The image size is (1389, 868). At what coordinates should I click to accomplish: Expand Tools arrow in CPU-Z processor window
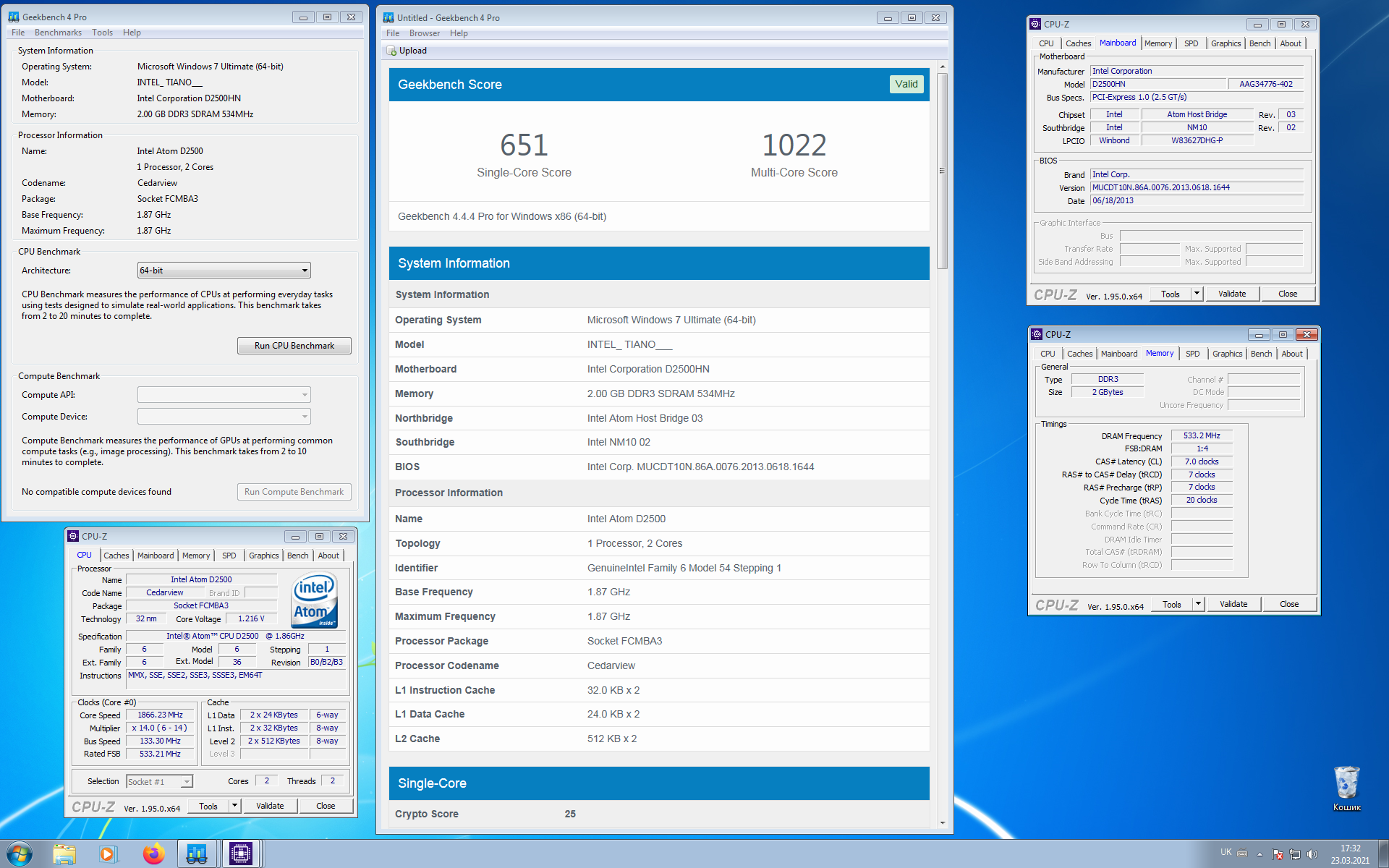coord(234,806)
